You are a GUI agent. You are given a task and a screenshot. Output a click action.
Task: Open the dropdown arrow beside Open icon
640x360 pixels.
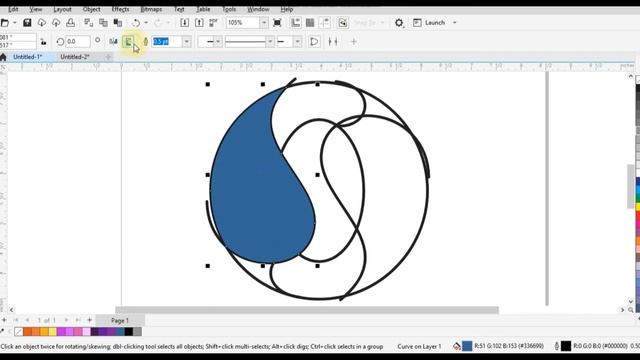click(15, 23)
